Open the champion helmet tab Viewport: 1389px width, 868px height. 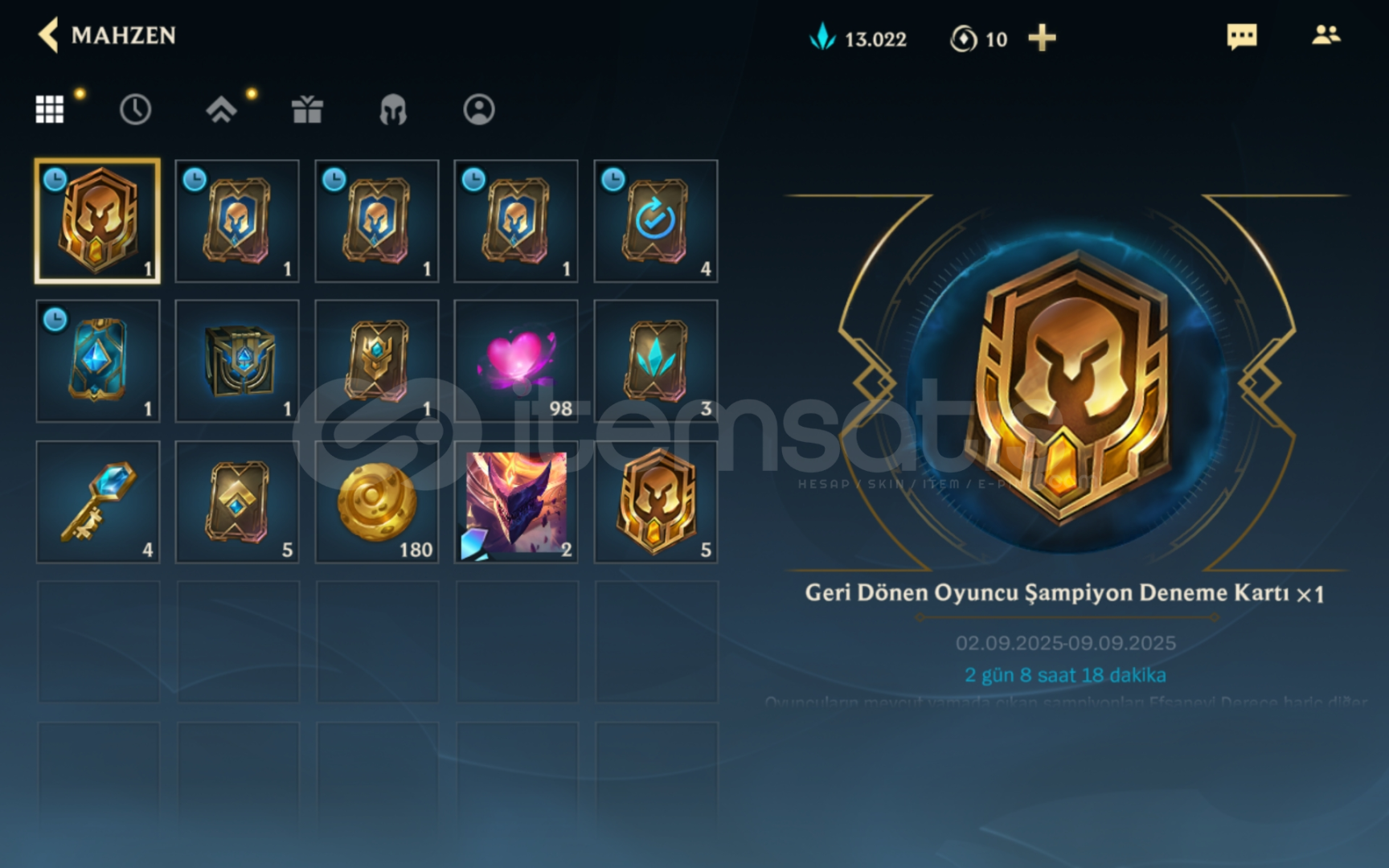[x=393, y=109]
